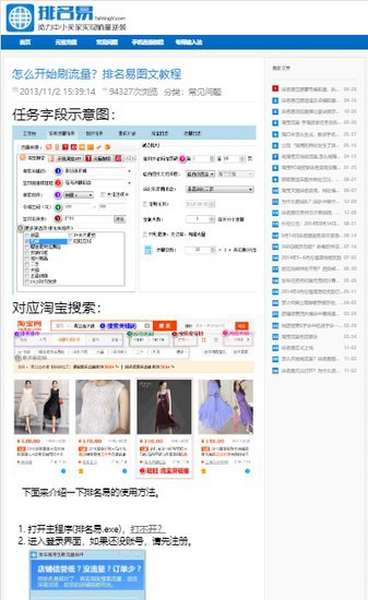Screen dimensions: 368x600
Task: Click the red icon beside the first sidebar article
Action: click(275, 89)
